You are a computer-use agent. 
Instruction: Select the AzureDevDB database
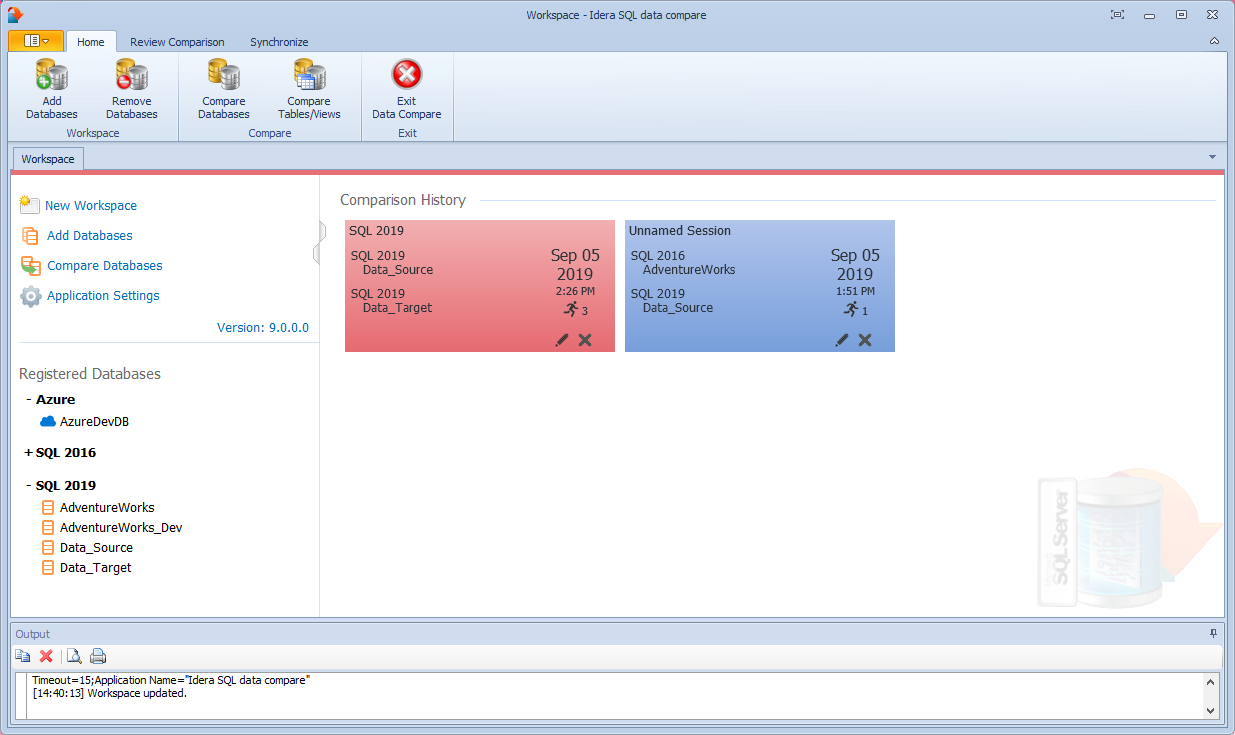point(94,421)
